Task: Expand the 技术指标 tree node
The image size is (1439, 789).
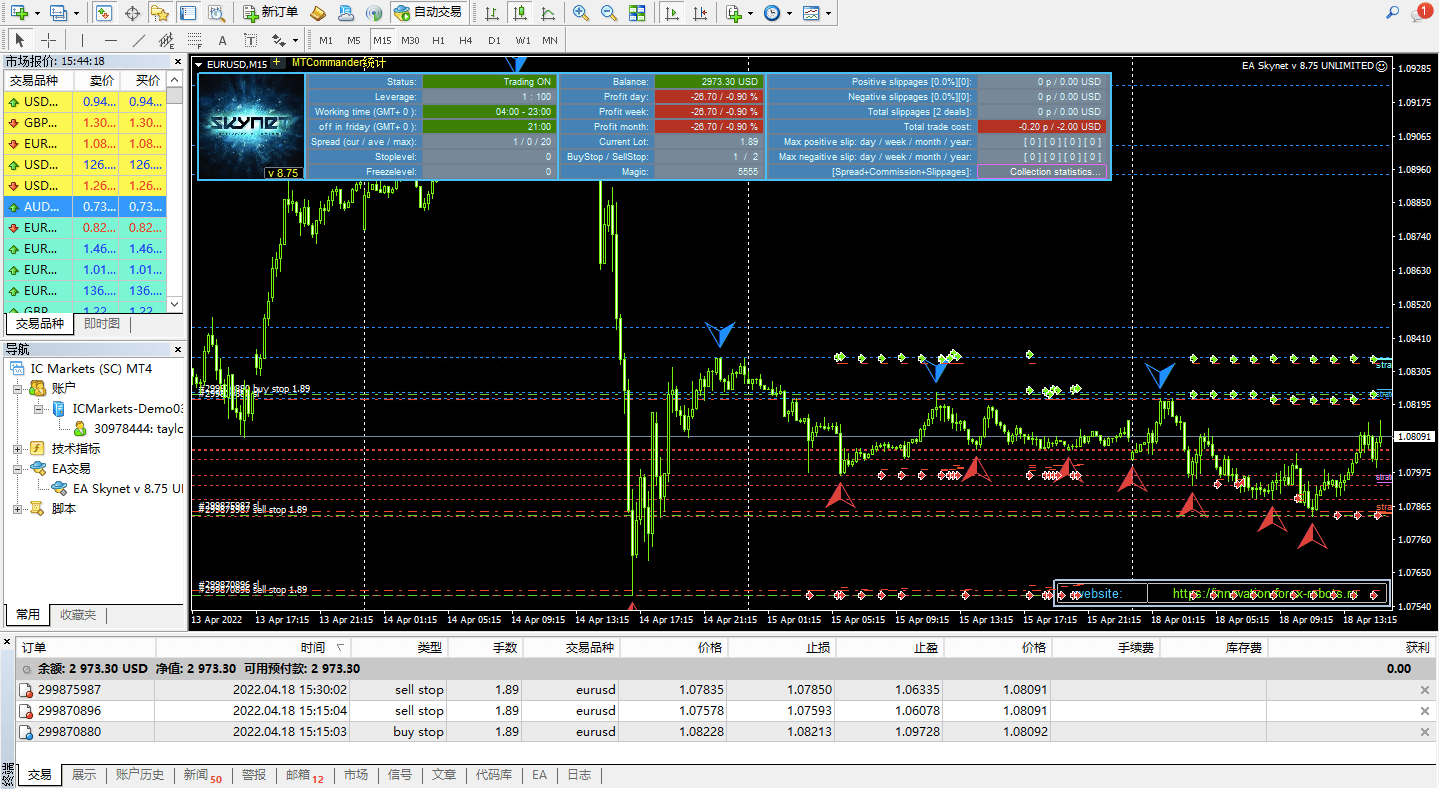Action: [18, 449]
